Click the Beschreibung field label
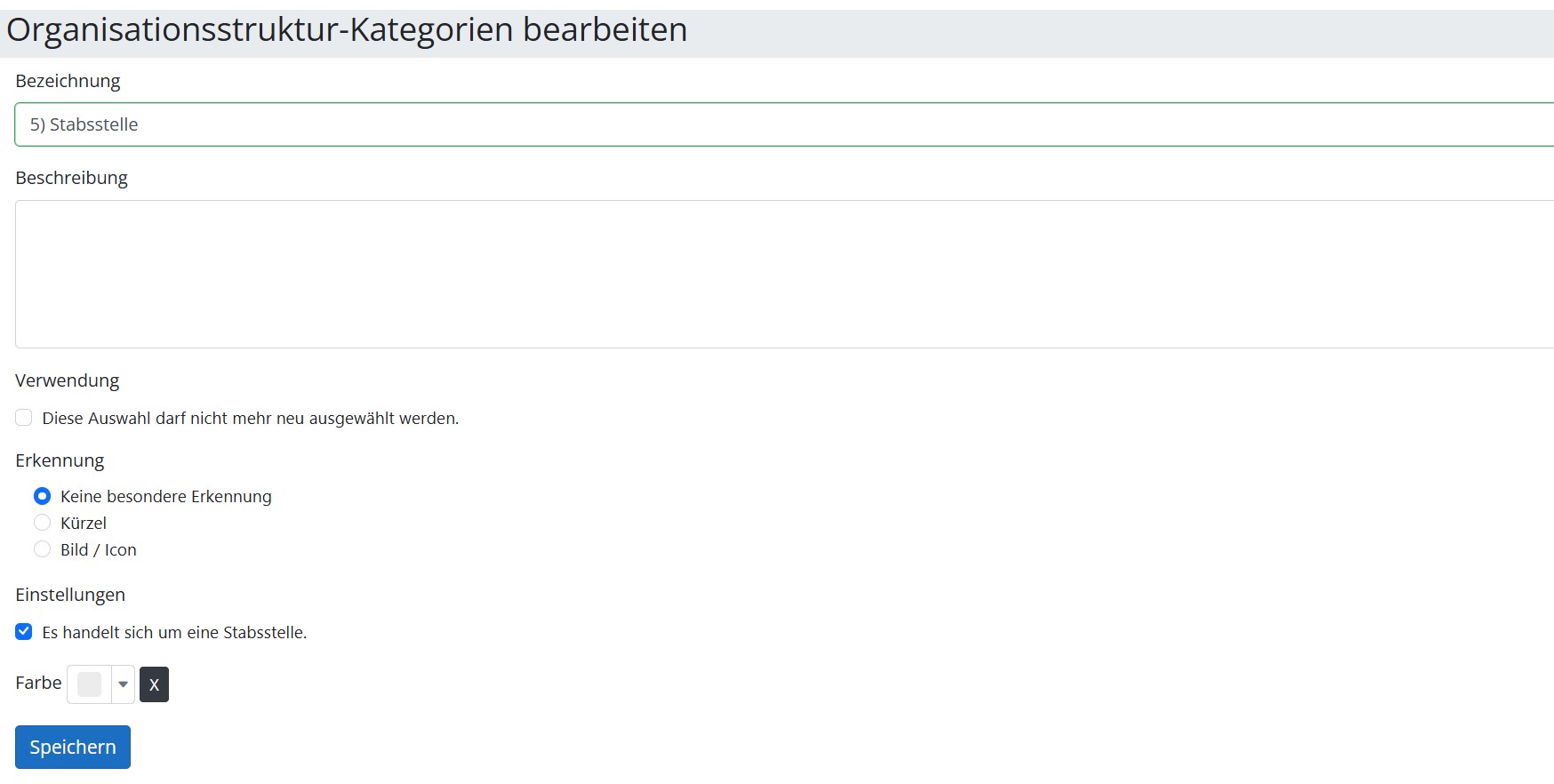Viewport: 1554px width, 784px height. 71,178
